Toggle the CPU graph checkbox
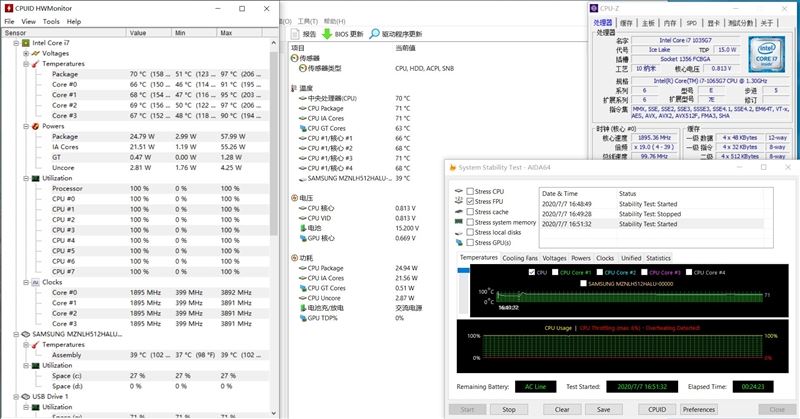 pos(532,272)
